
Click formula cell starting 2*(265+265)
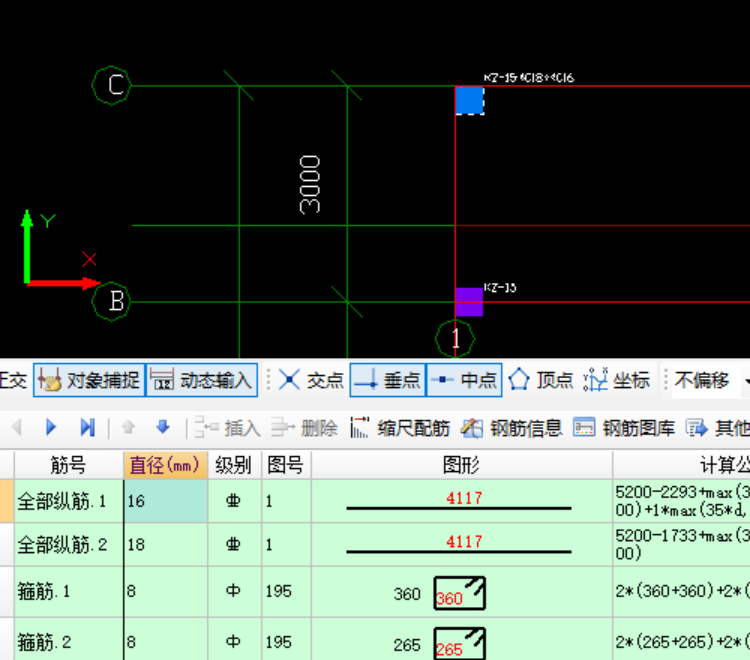(682, 641)
